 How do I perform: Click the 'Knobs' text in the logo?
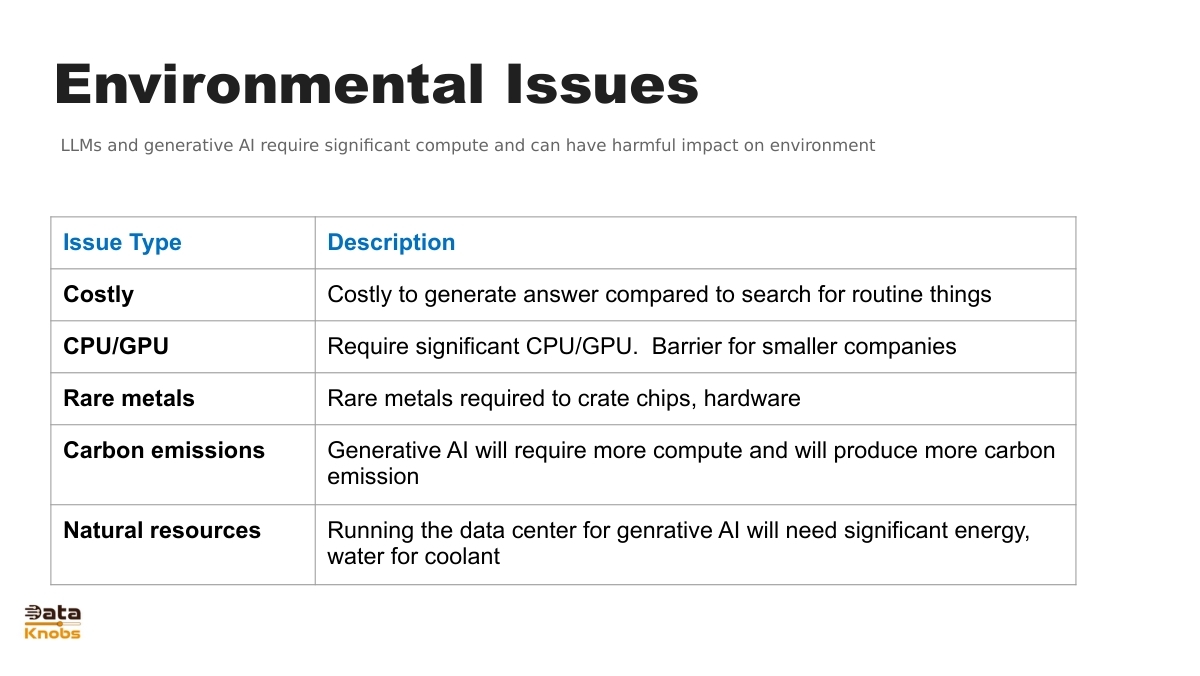(x=52, y=633)
